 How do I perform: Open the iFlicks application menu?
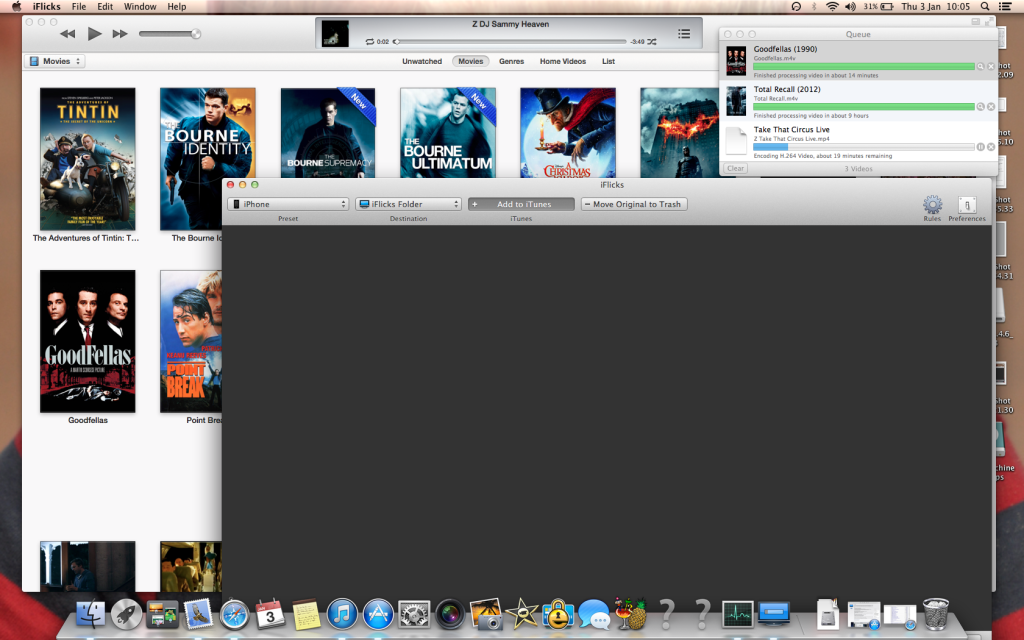[x=46, y=7]
